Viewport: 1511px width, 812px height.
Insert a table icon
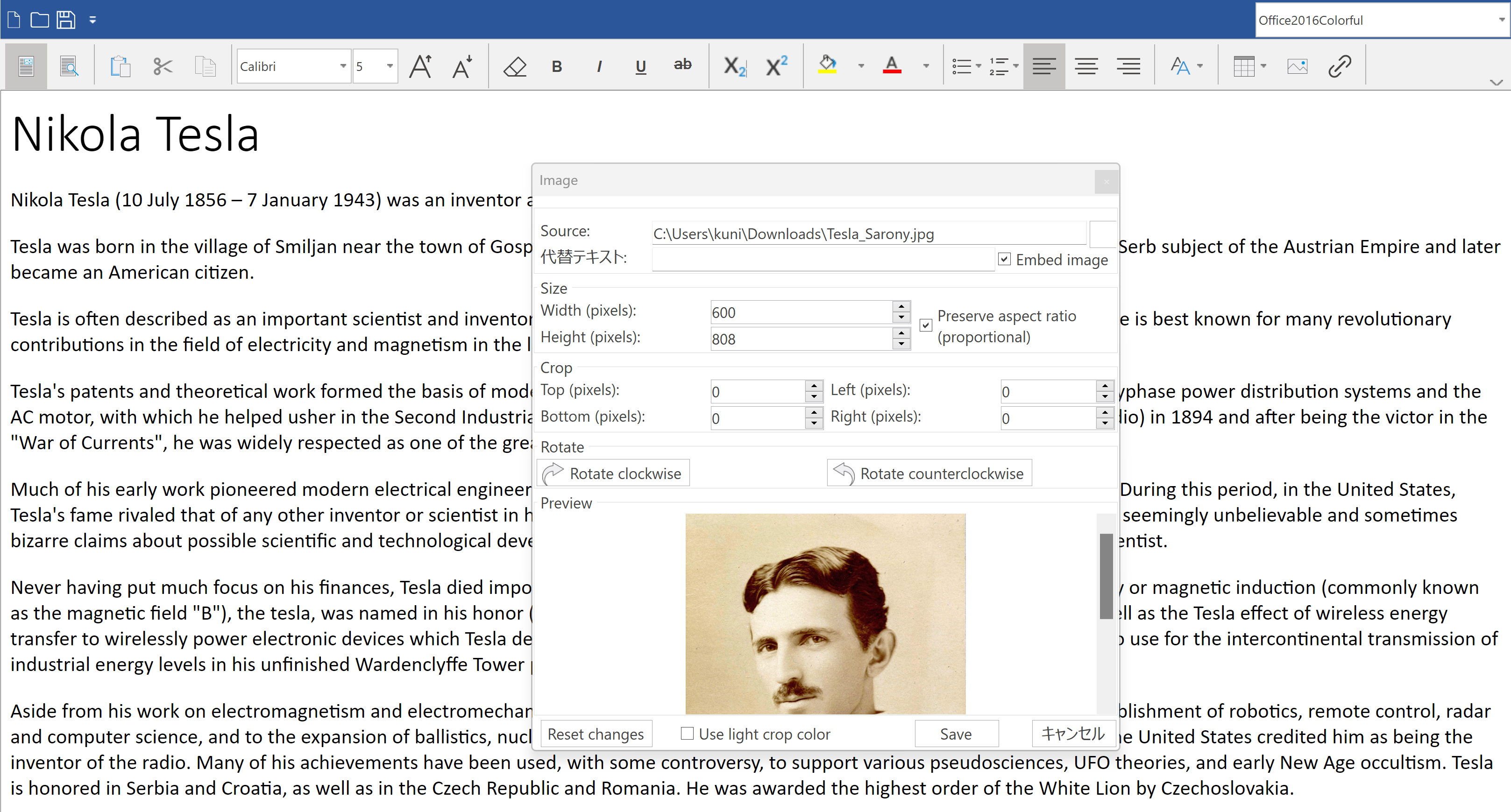(x=1243, y=66)
